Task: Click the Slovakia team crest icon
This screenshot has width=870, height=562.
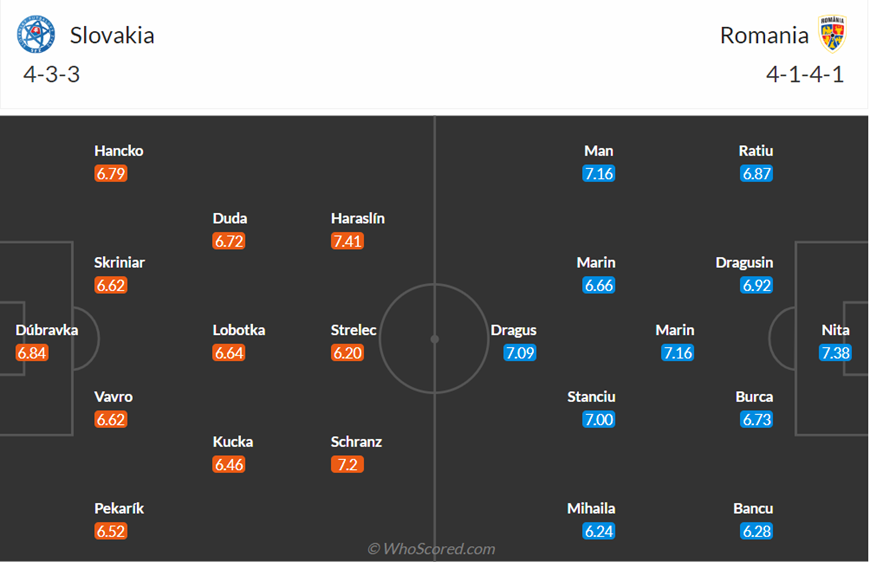Action: coord(36,34)
